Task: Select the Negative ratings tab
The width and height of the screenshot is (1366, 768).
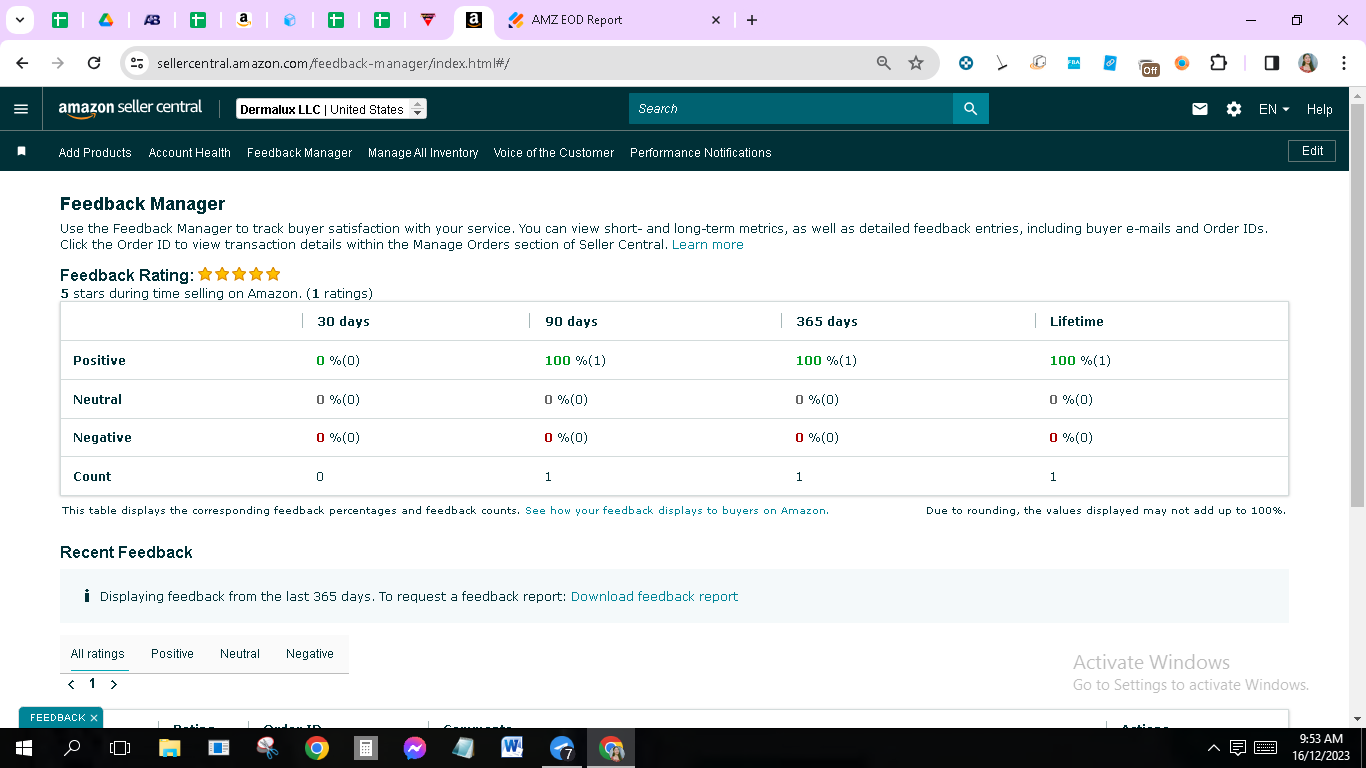Action: pos(310,654)
